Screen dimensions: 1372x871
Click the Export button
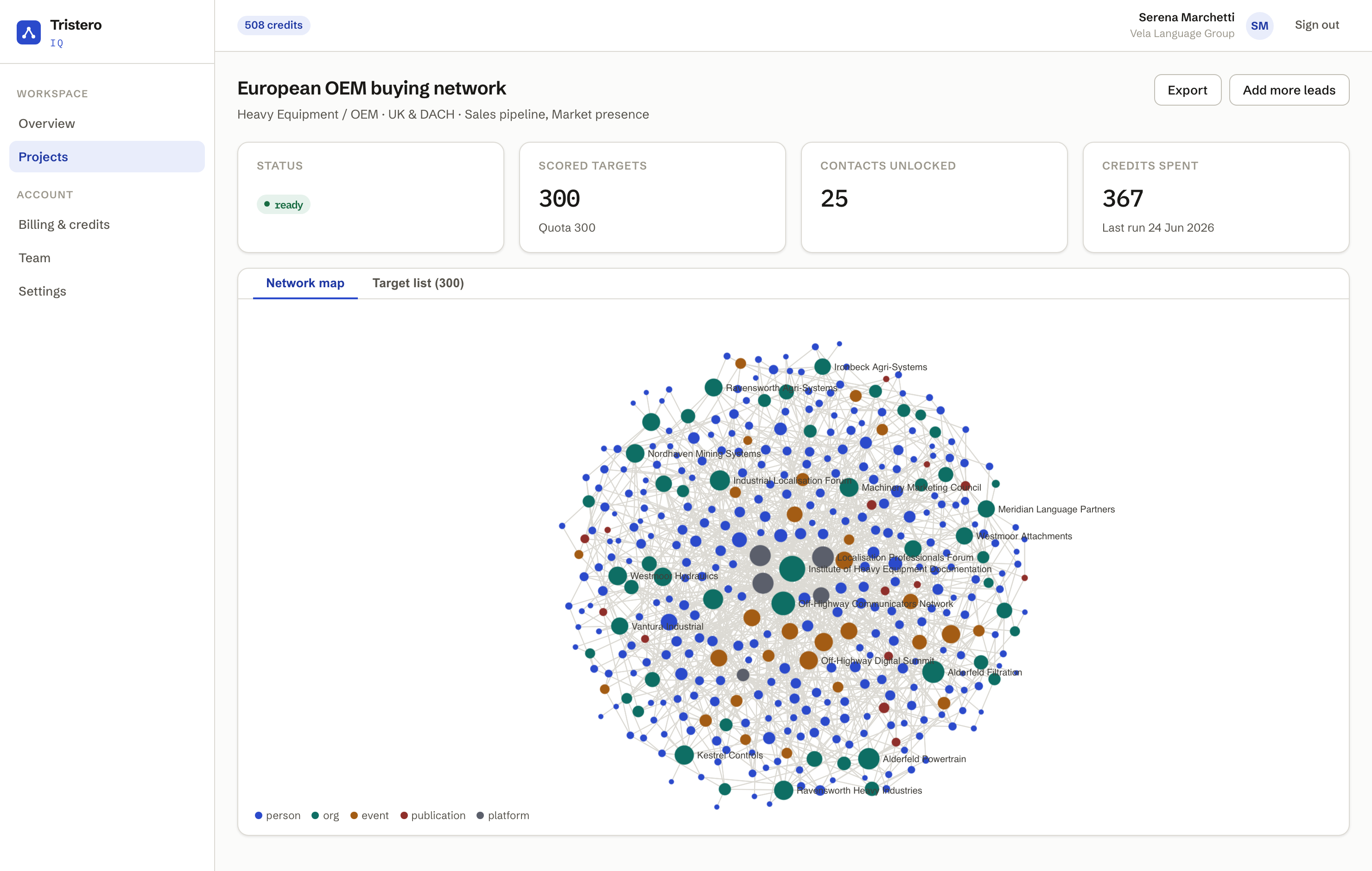(x=1188, y=90)
